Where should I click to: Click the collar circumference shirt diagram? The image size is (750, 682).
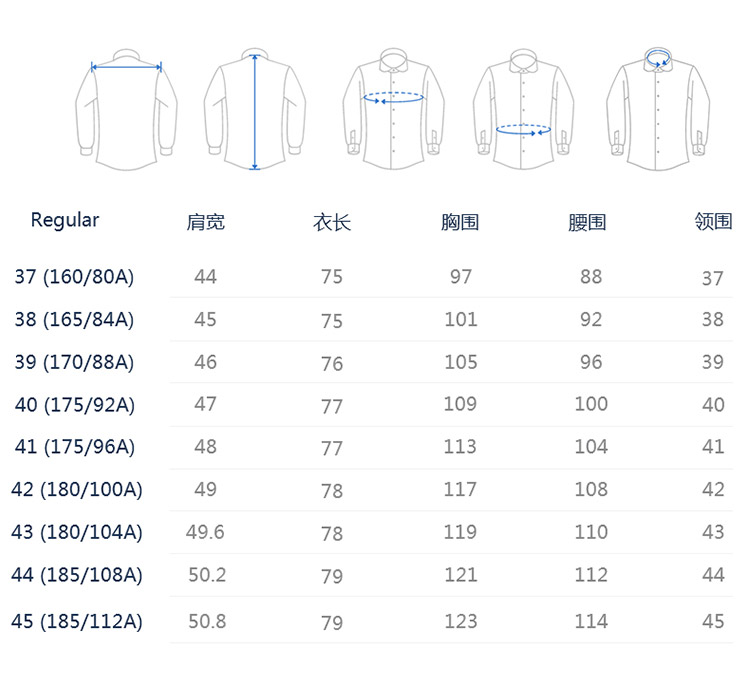point(659,108)
